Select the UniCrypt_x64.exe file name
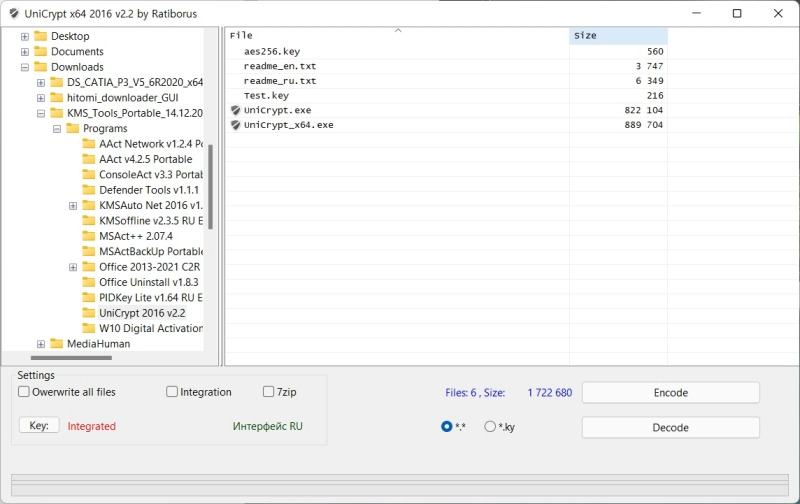 coord(289,125)
